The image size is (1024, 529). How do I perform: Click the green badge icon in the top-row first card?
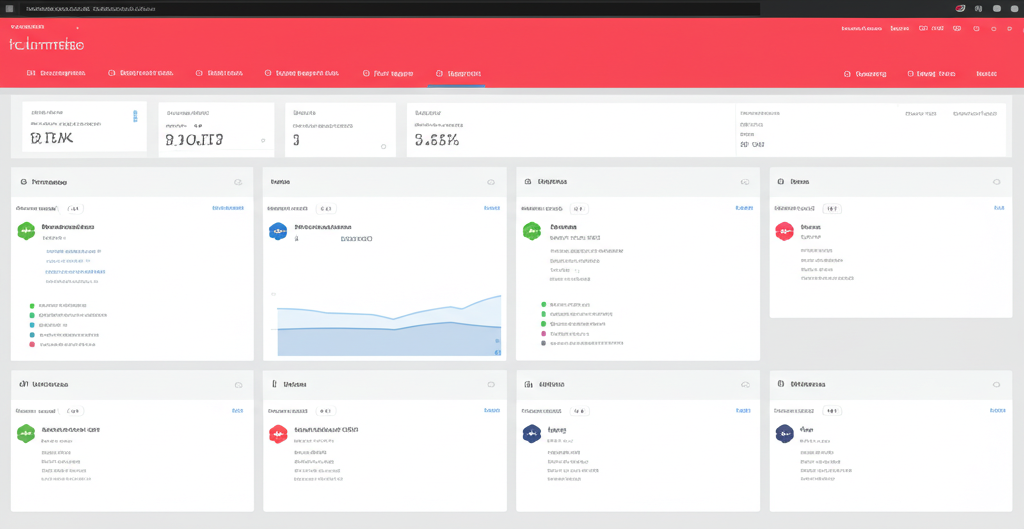click(25, 231)
